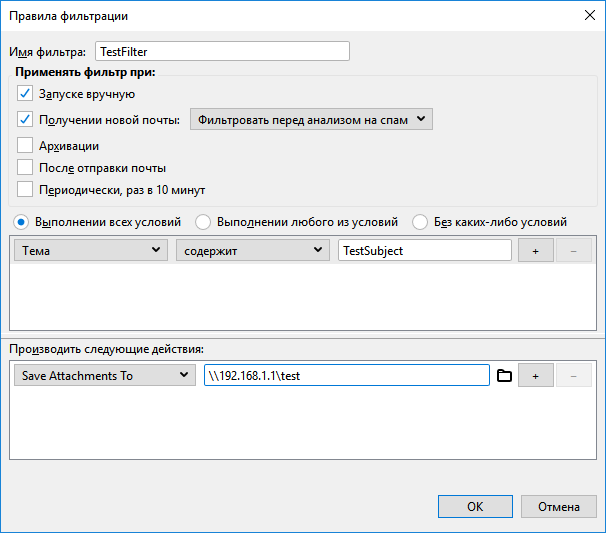Uncheck Получении новой почты checkbox
606x533 pixels.
[25, 119]
